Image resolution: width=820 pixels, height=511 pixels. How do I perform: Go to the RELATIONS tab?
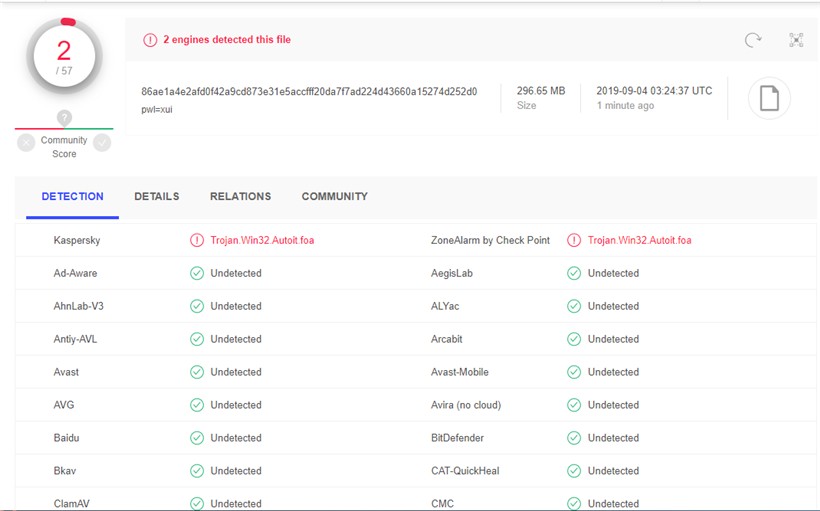tap(240, 197)
